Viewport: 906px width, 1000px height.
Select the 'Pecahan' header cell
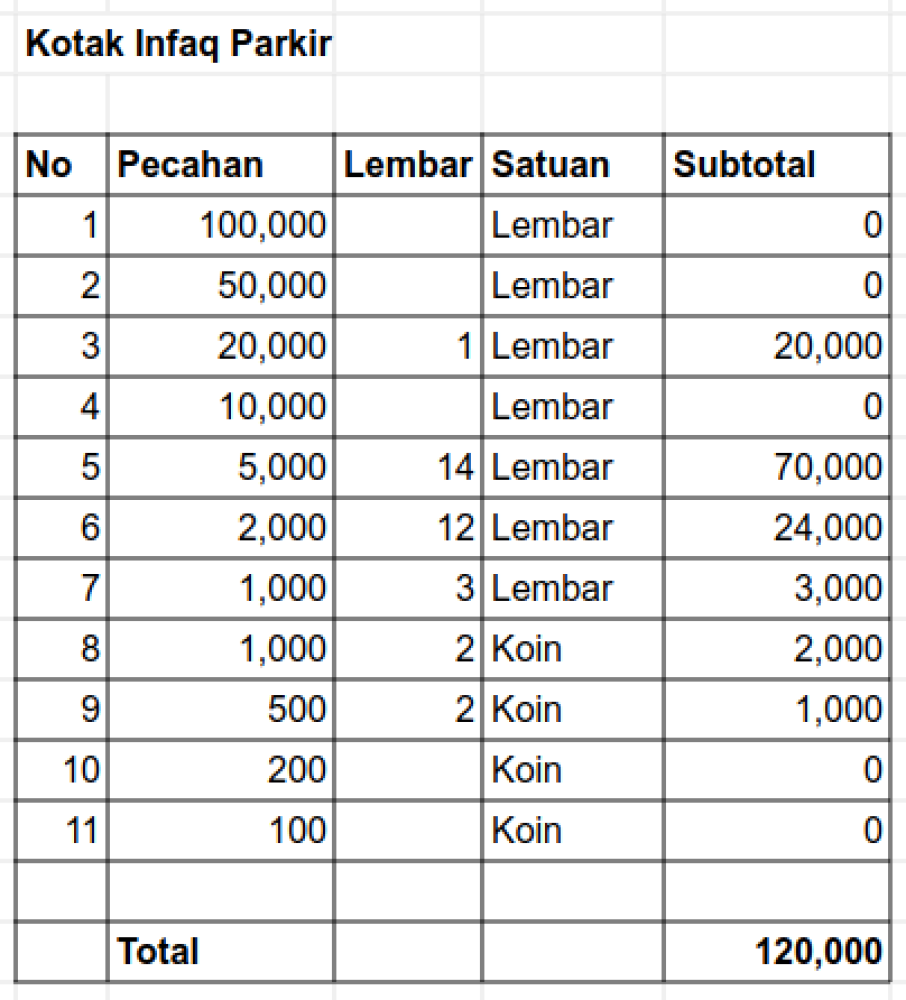(220, 165)
